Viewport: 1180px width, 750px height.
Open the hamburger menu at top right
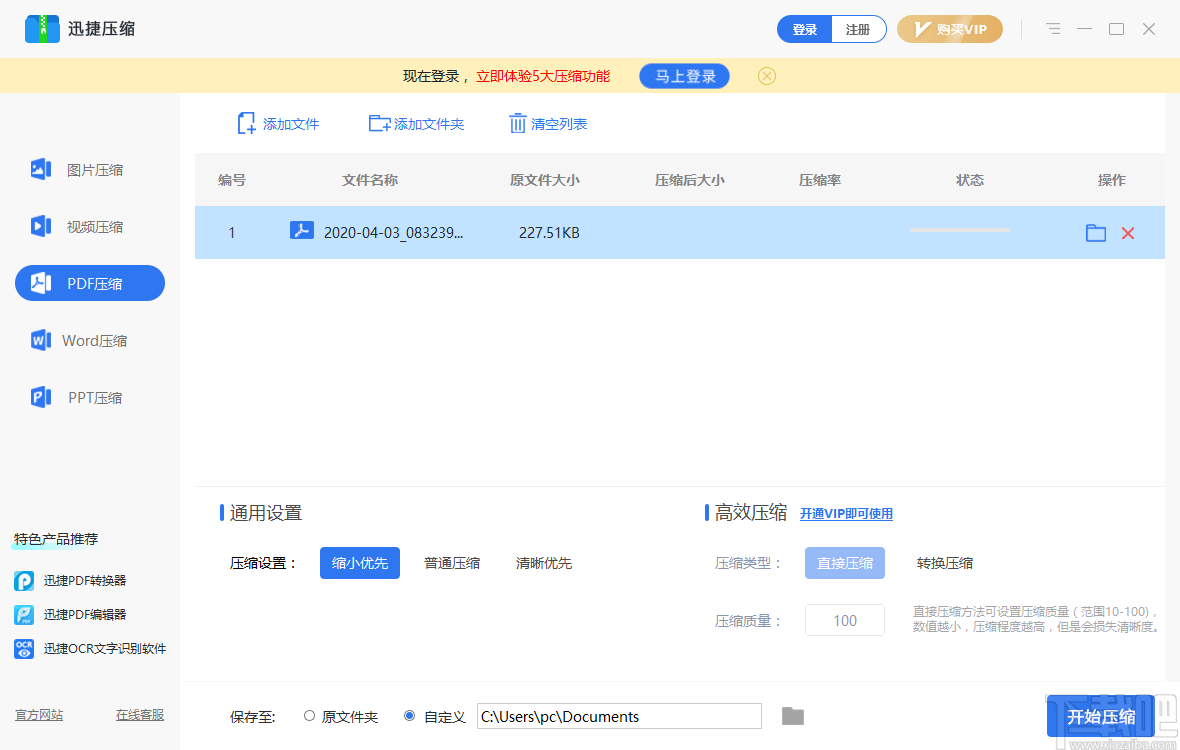[1053, 29]
